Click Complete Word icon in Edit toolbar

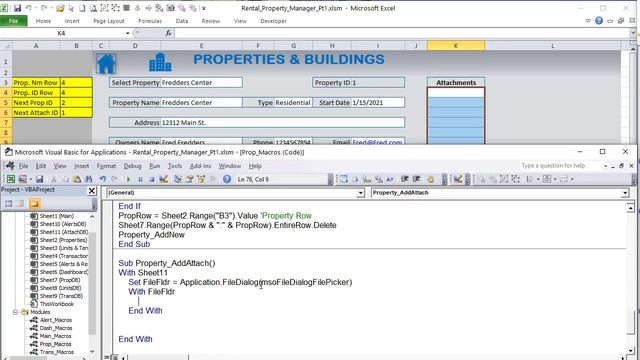390,179
